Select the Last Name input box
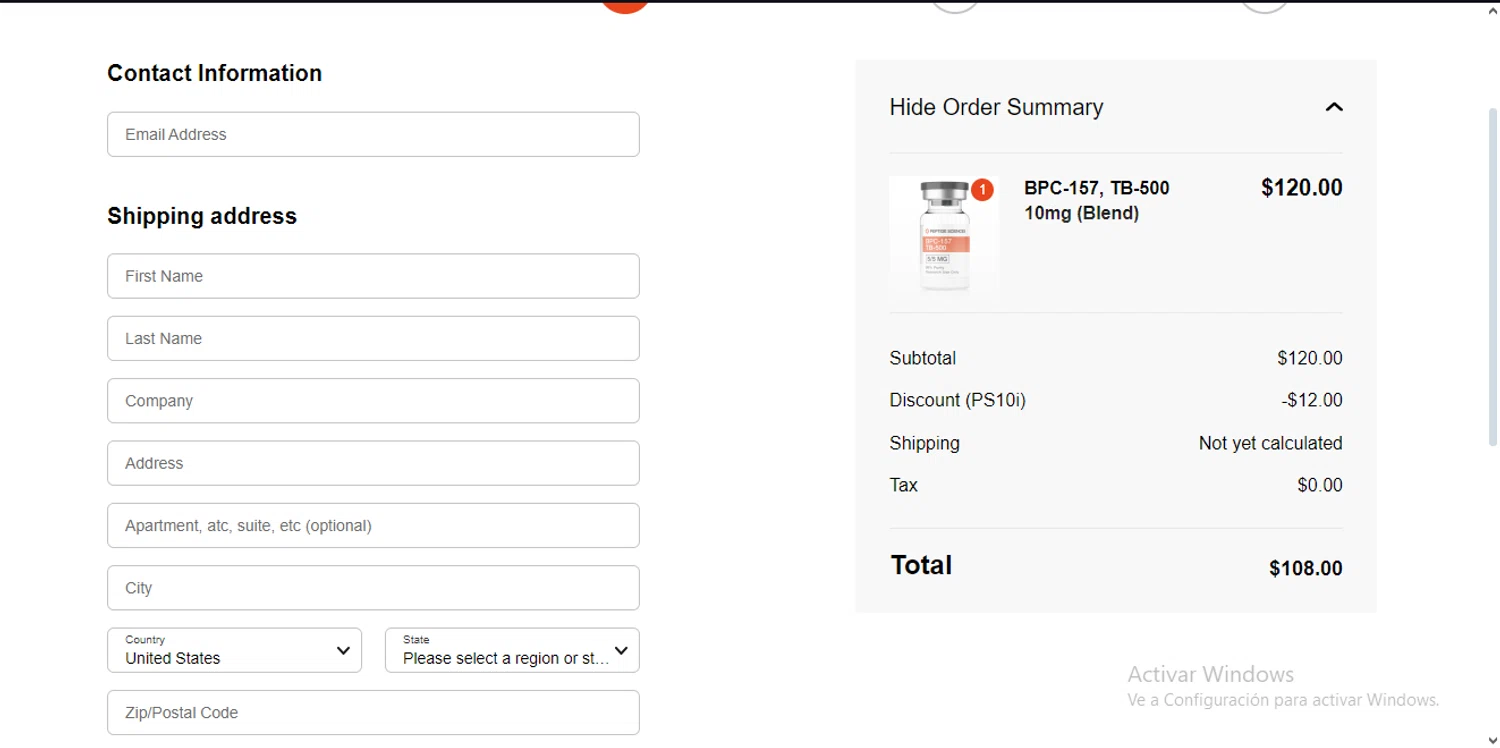This screenshot has width=1500, height=748. pyautogui.click(x=373, y=338)
